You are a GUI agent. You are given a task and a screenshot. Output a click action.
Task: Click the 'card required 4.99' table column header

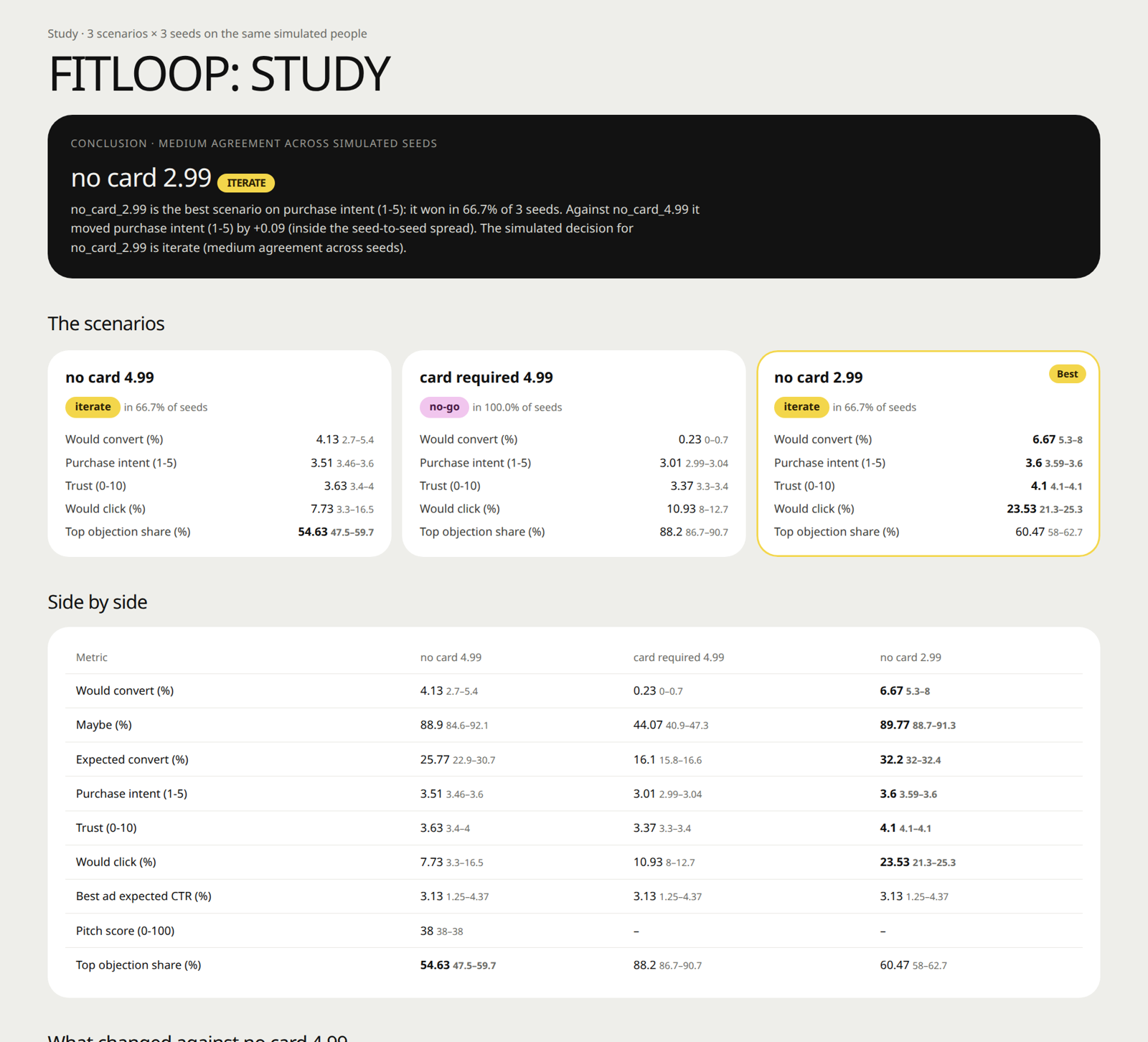coord(679,657)
